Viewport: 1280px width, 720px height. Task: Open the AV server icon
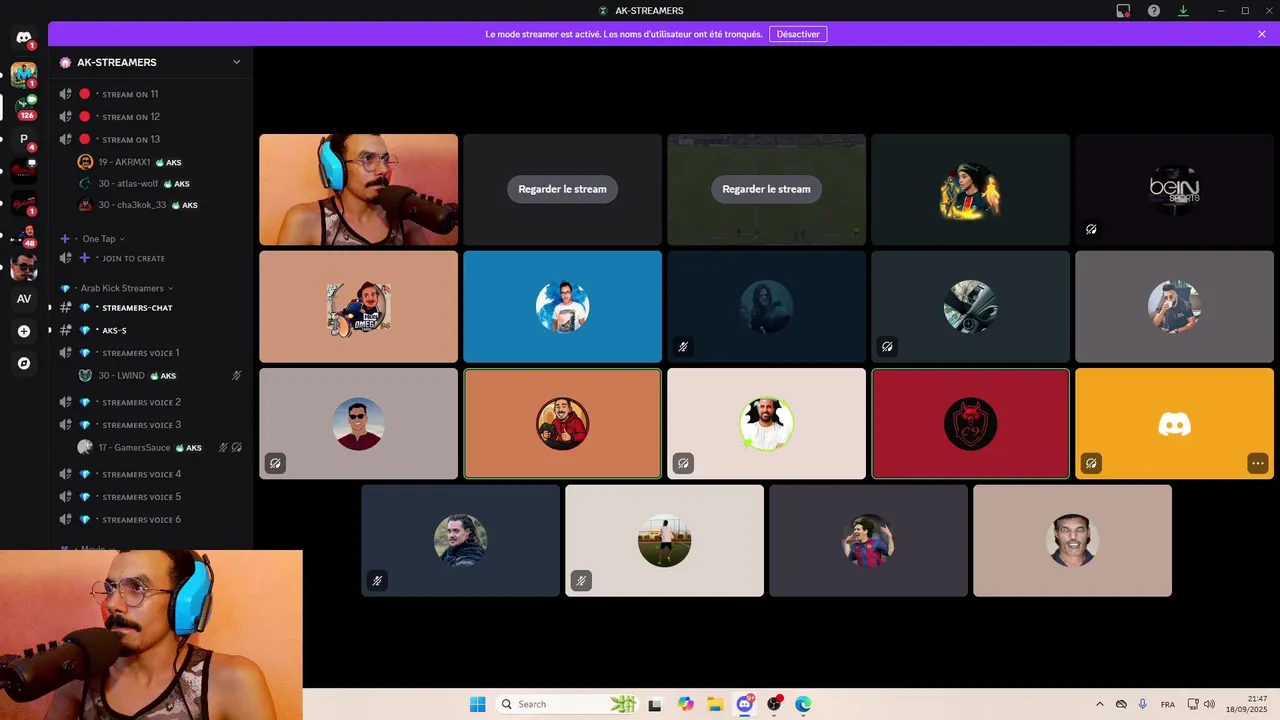point(24,299)
